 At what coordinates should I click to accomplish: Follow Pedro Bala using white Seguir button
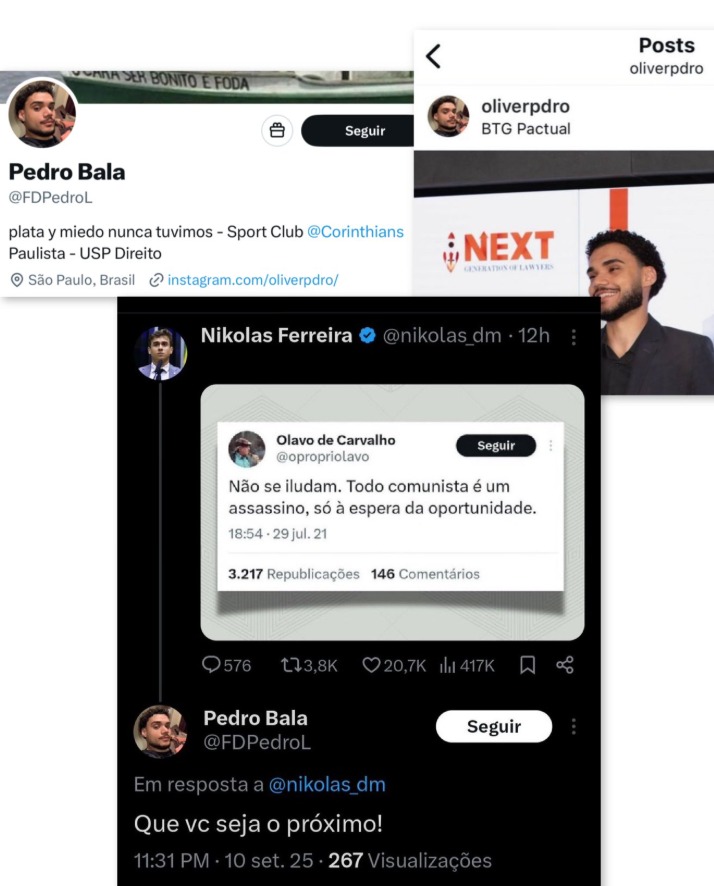(x=494, y=727)
